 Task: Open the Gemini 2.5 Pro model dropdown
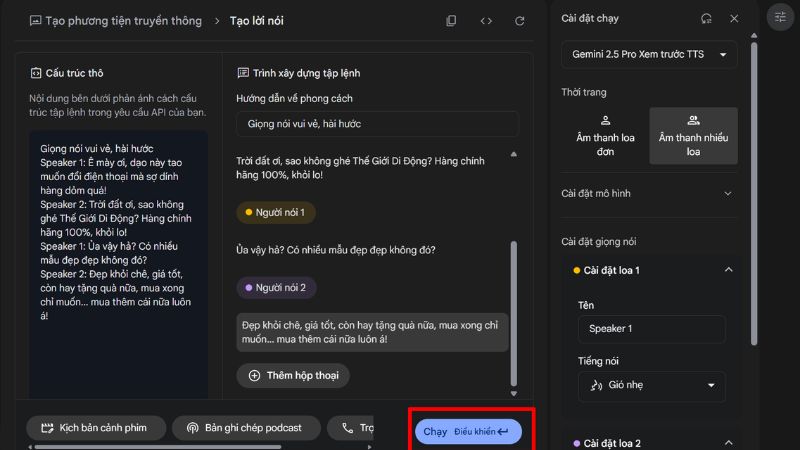click(x=649, y=55)
